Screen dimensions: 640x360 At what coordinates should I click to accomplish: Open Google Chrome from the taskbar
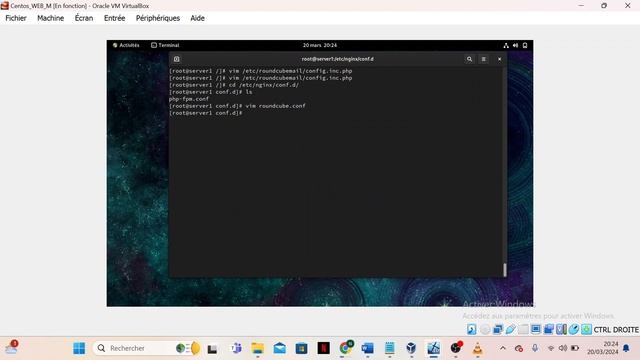(x=346, y=348)
